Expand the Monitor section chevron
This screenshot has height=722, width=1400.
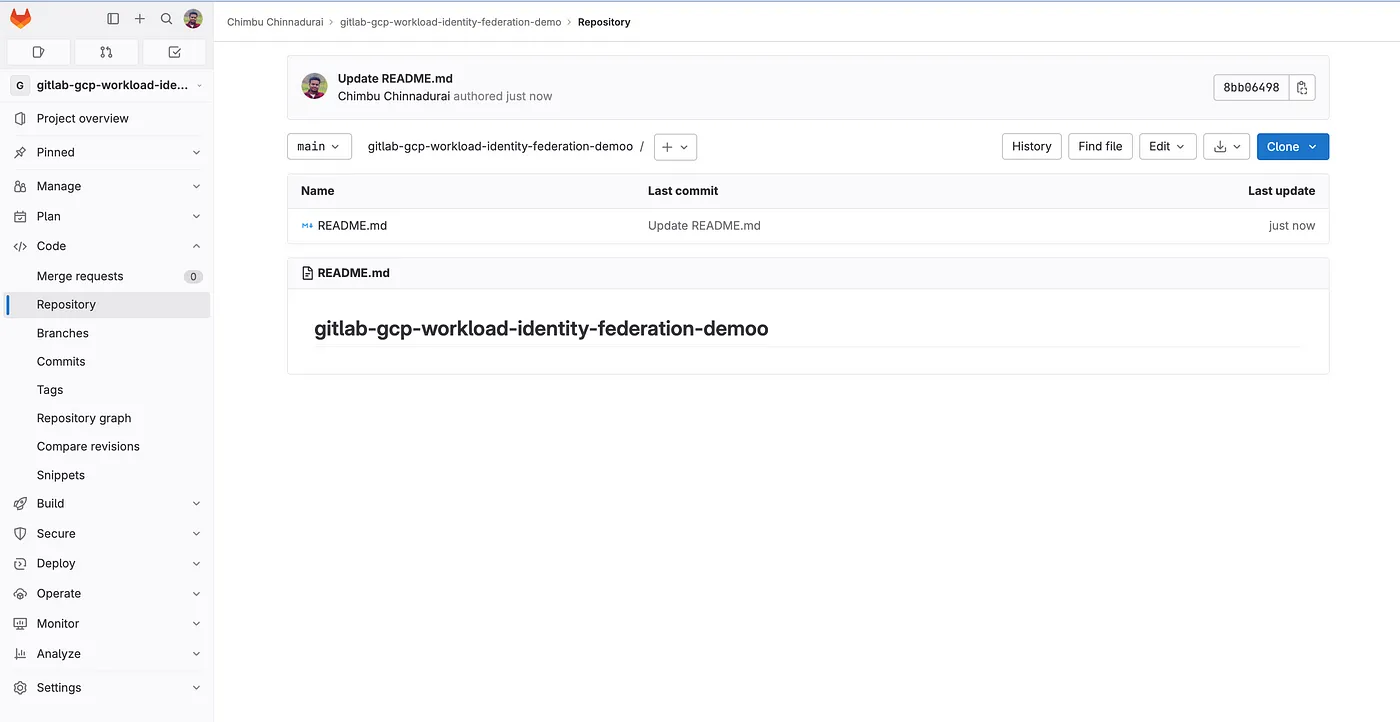196,623
